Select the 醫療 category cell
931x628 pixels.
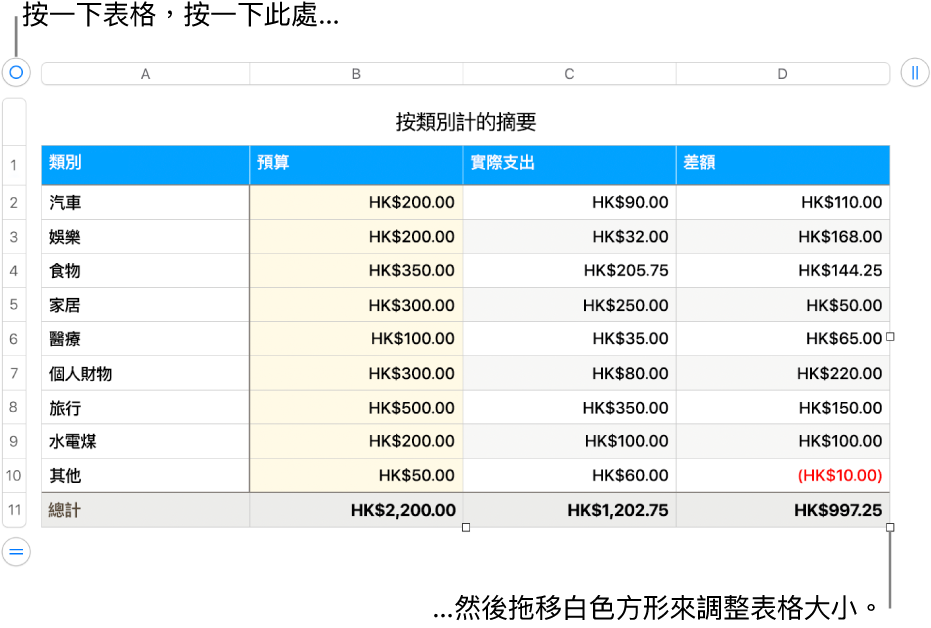point(145,339)
